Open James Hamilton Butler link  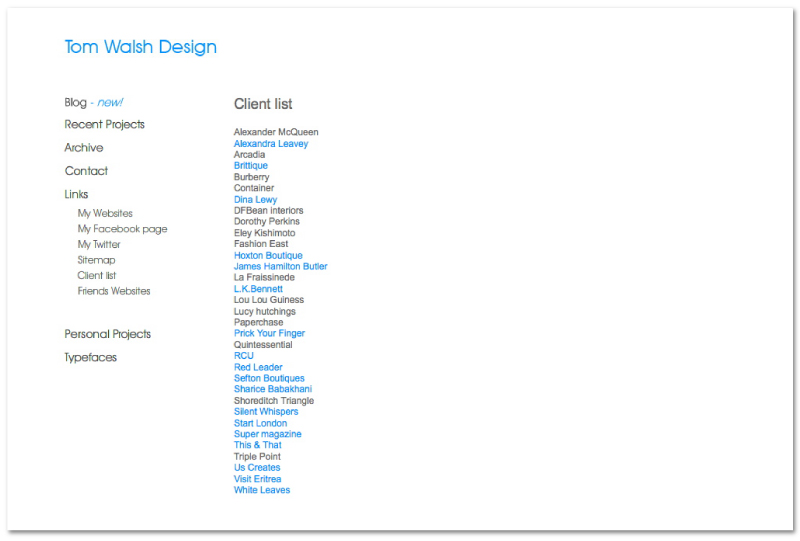pyautogui.click(x=280, y=267)
